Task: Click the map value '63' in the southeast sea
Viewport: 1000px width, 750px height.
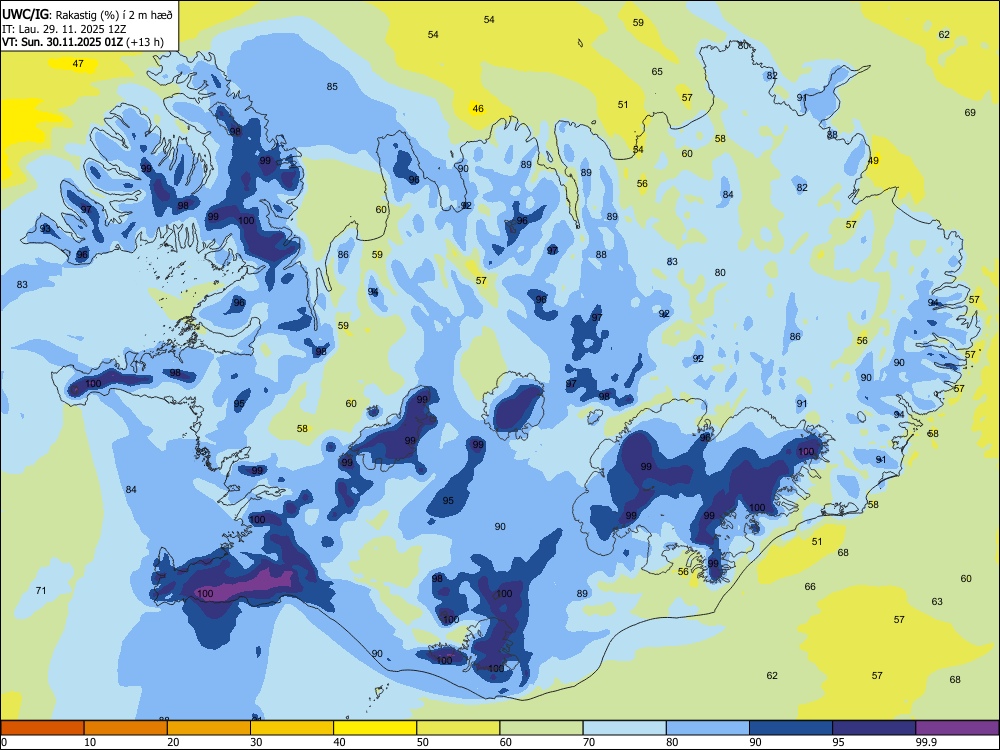Action: pos(937,601)
